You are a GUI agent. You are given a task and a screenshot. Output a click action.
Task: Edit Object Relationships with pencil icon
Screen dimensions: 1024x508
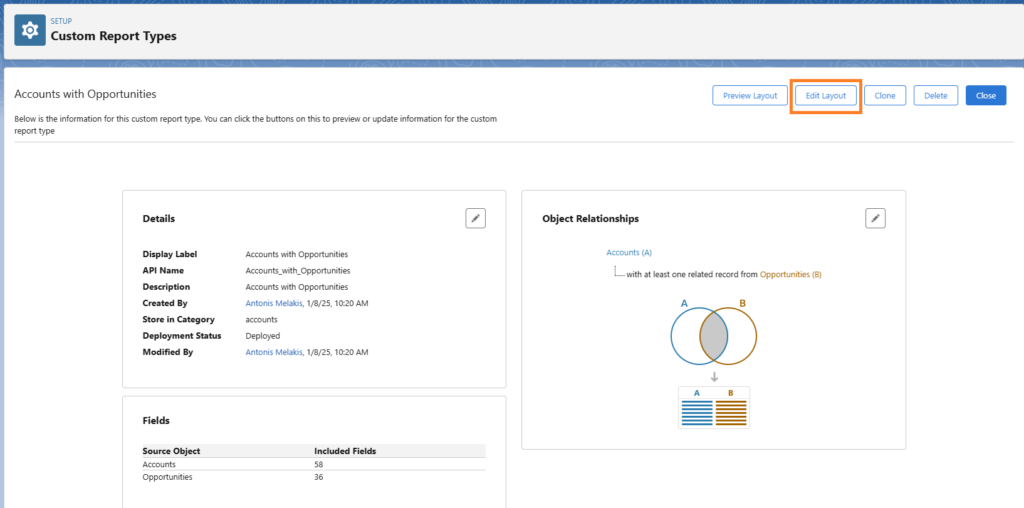875,219
